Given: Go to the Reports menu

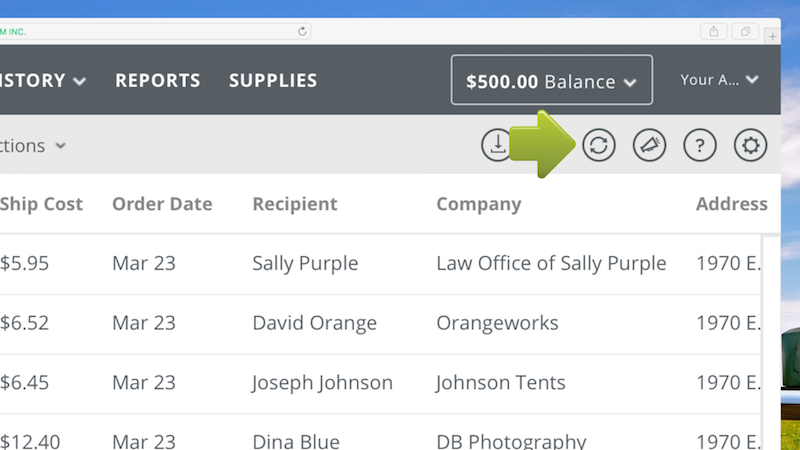Looking at the screenshot, I should click(x=157, y=81).
